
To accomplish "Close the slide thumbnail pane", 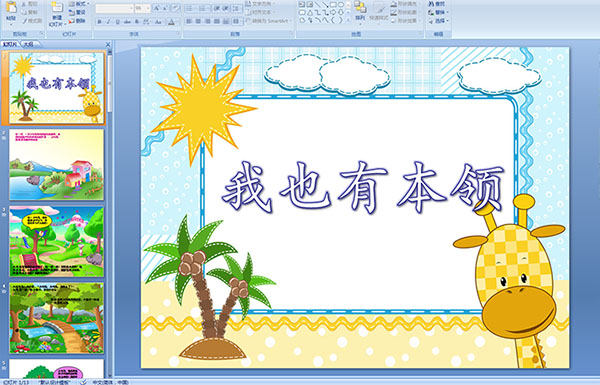I will [x=108, y=44].
